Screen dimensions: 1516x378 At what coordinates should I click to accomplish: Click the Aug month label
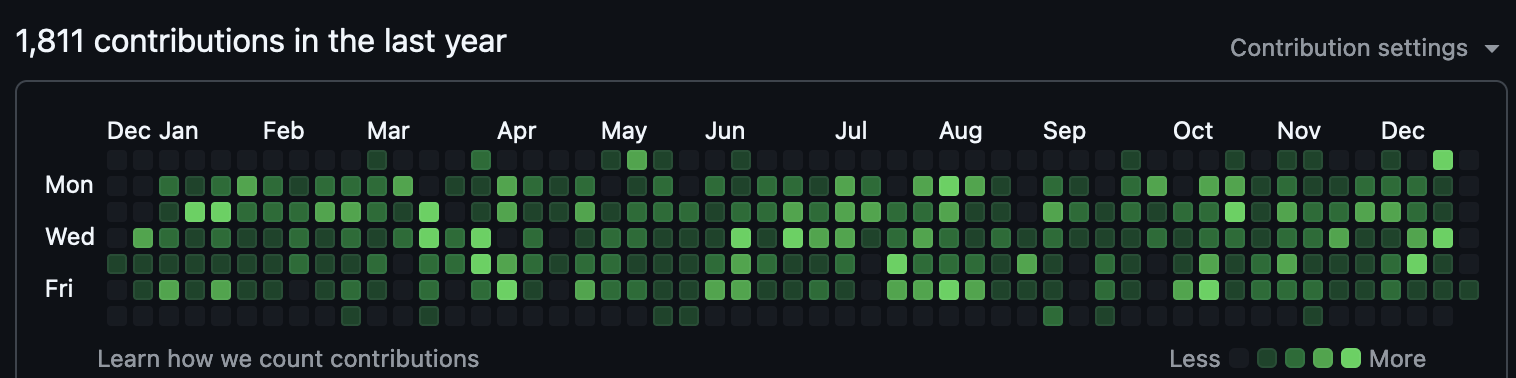pyautogui.click(x=960, y=131)
